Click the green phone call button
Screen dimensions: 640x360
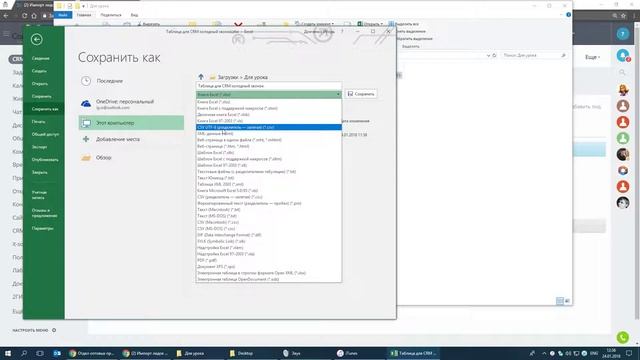623,337
